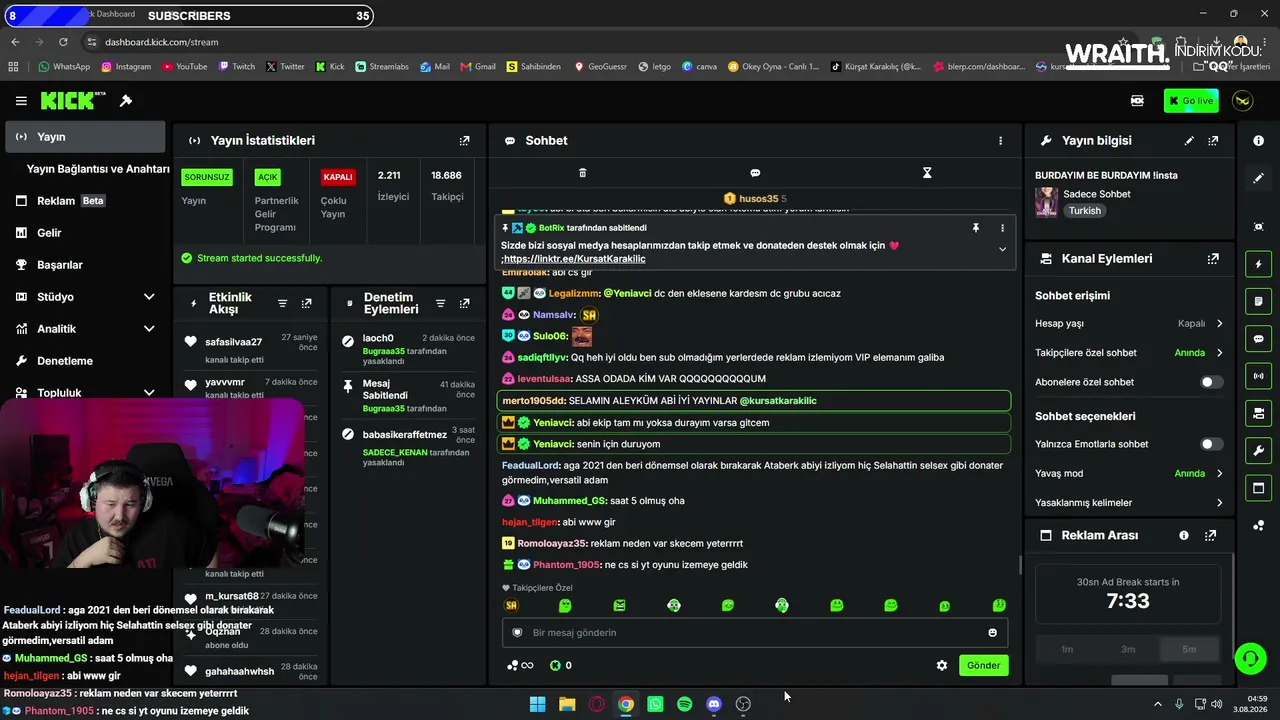Open the linktr.ee/KursatKarakilic link
This screenshot has width=1280, height=720.
click(575, 259)
